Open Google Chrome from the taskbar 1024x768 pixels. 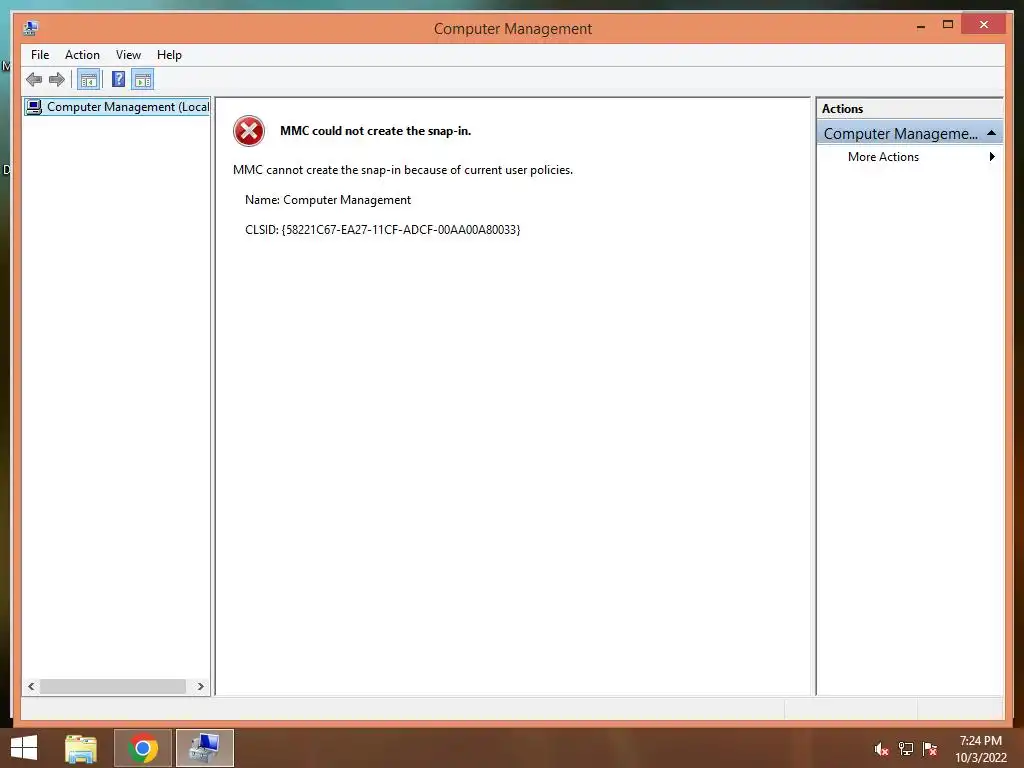click(143, 748)
